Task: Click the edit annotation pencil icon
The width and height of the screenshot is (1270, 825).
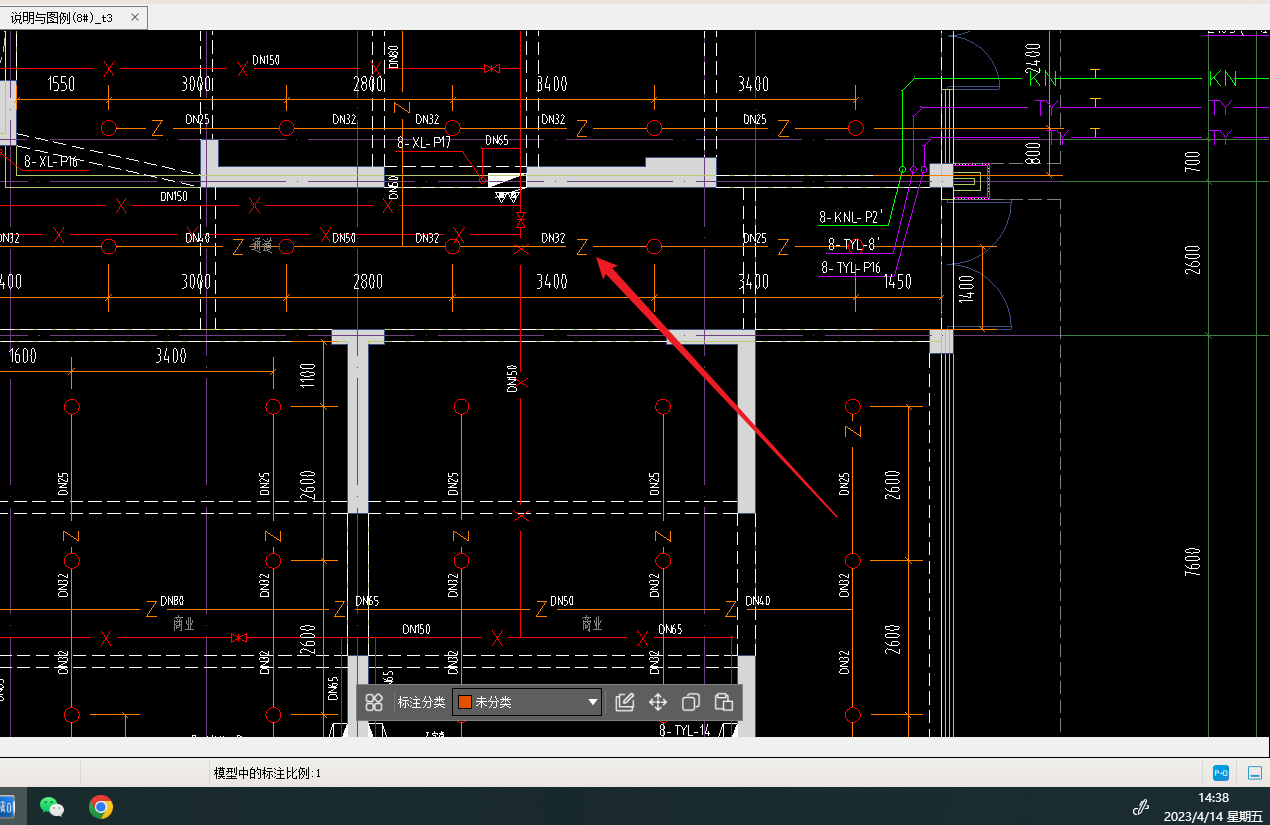Action: tap(625, 702)
